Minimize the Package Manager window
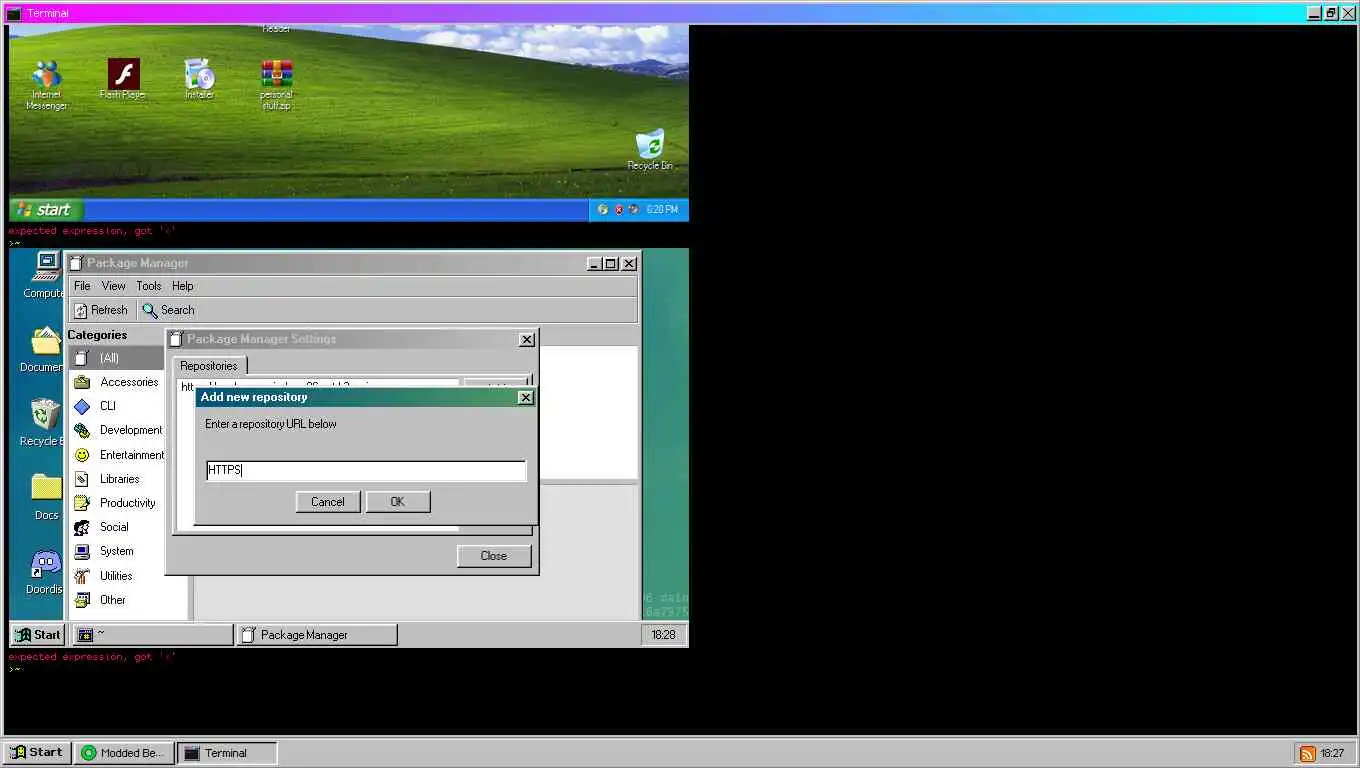This screenshot has width=1360, height=768. click(x=595, y=264)
